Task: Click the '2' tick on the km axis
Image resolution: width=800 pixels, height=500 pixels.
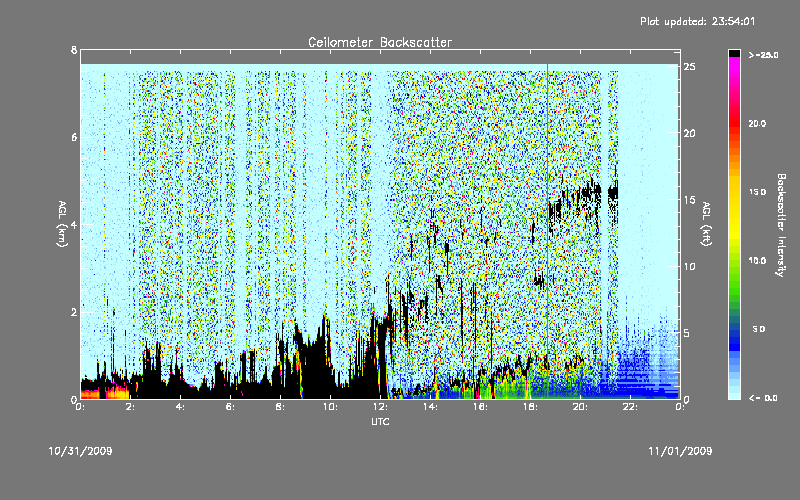Action: pos(74,312)
